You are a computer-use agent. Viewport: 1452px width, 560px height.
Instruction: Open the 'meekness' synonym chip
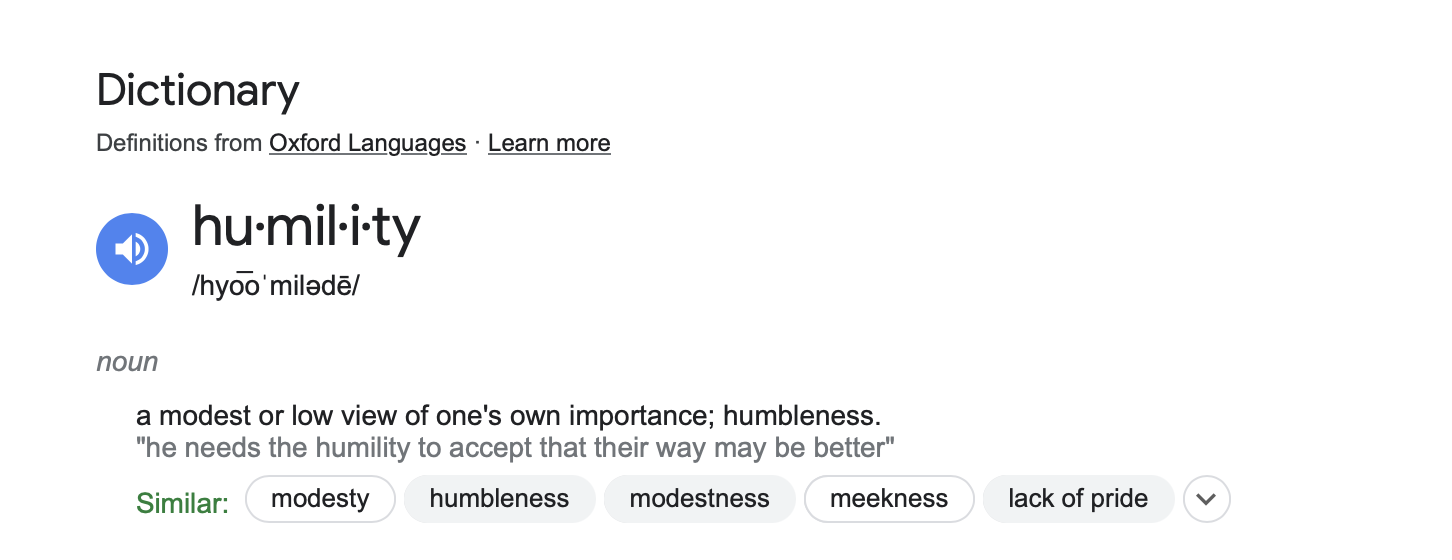click(x=888, y=499)
